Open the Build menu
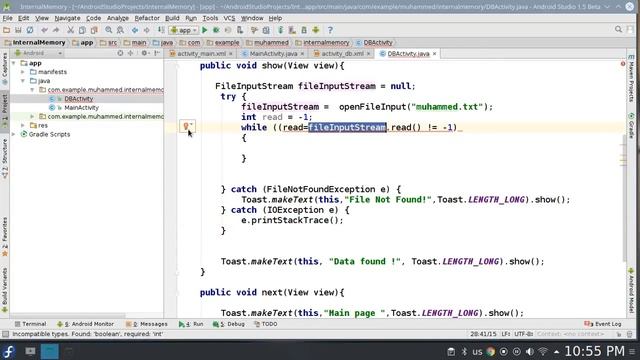 [172, 18]
